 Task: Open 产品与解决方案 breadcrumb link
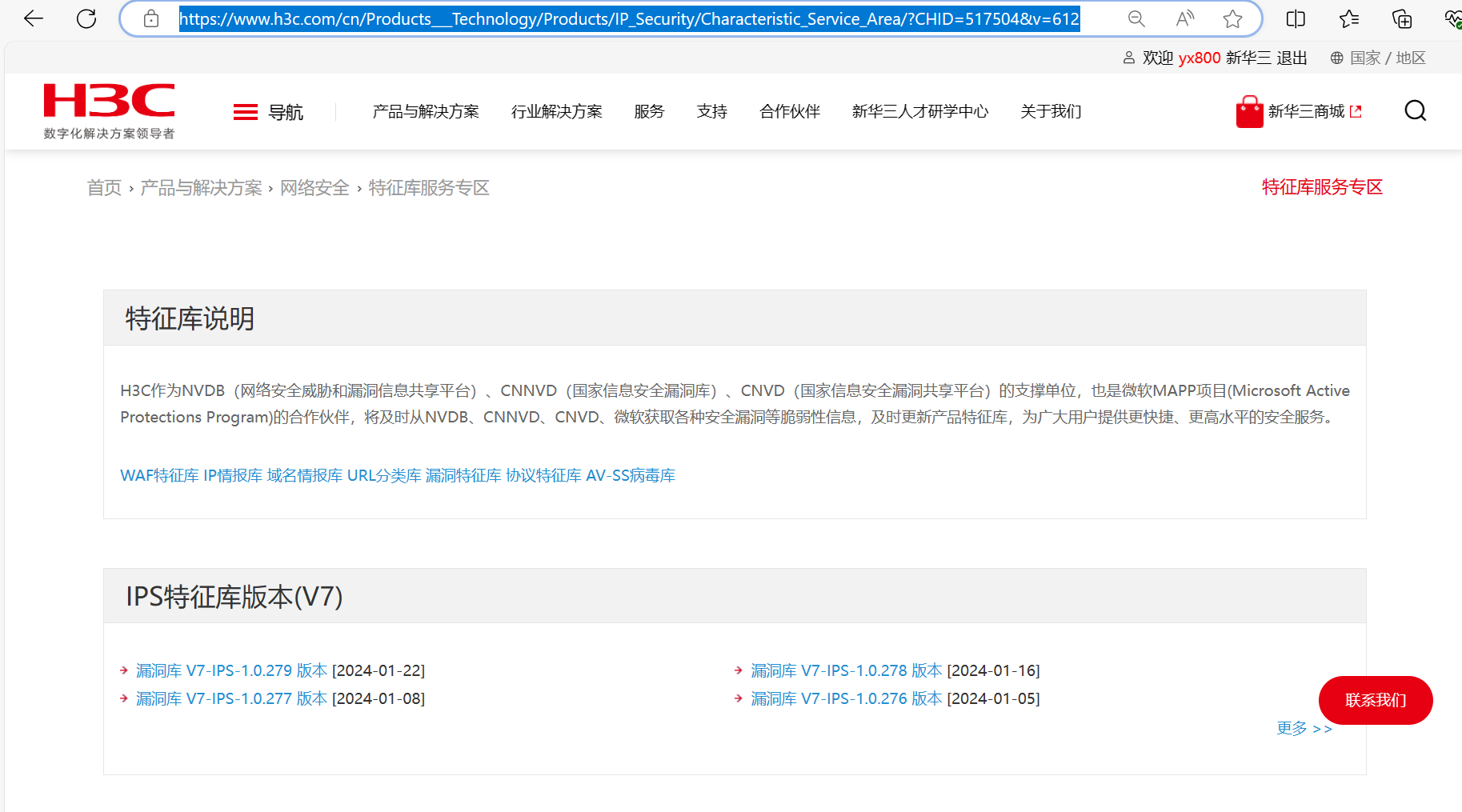[201, 188]
